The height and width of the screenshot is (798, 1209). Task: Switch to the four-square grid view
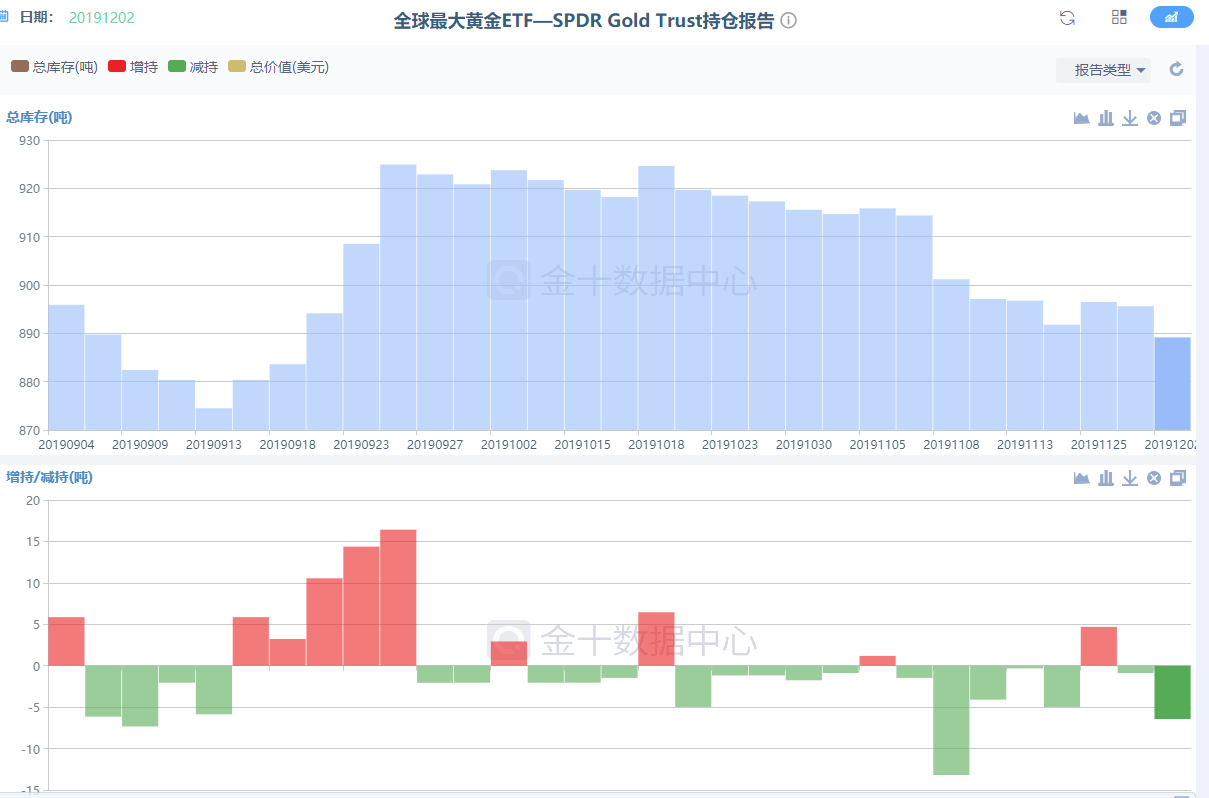(x=1119, y=17)
